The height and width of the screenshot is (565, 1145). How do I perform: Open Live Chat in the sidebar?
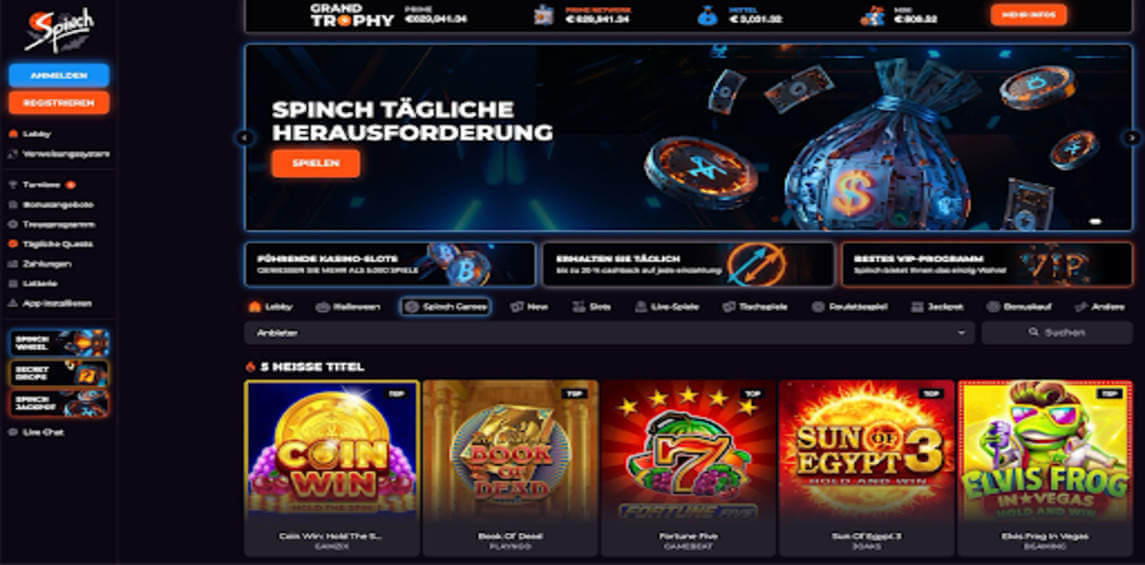(36, 432)
